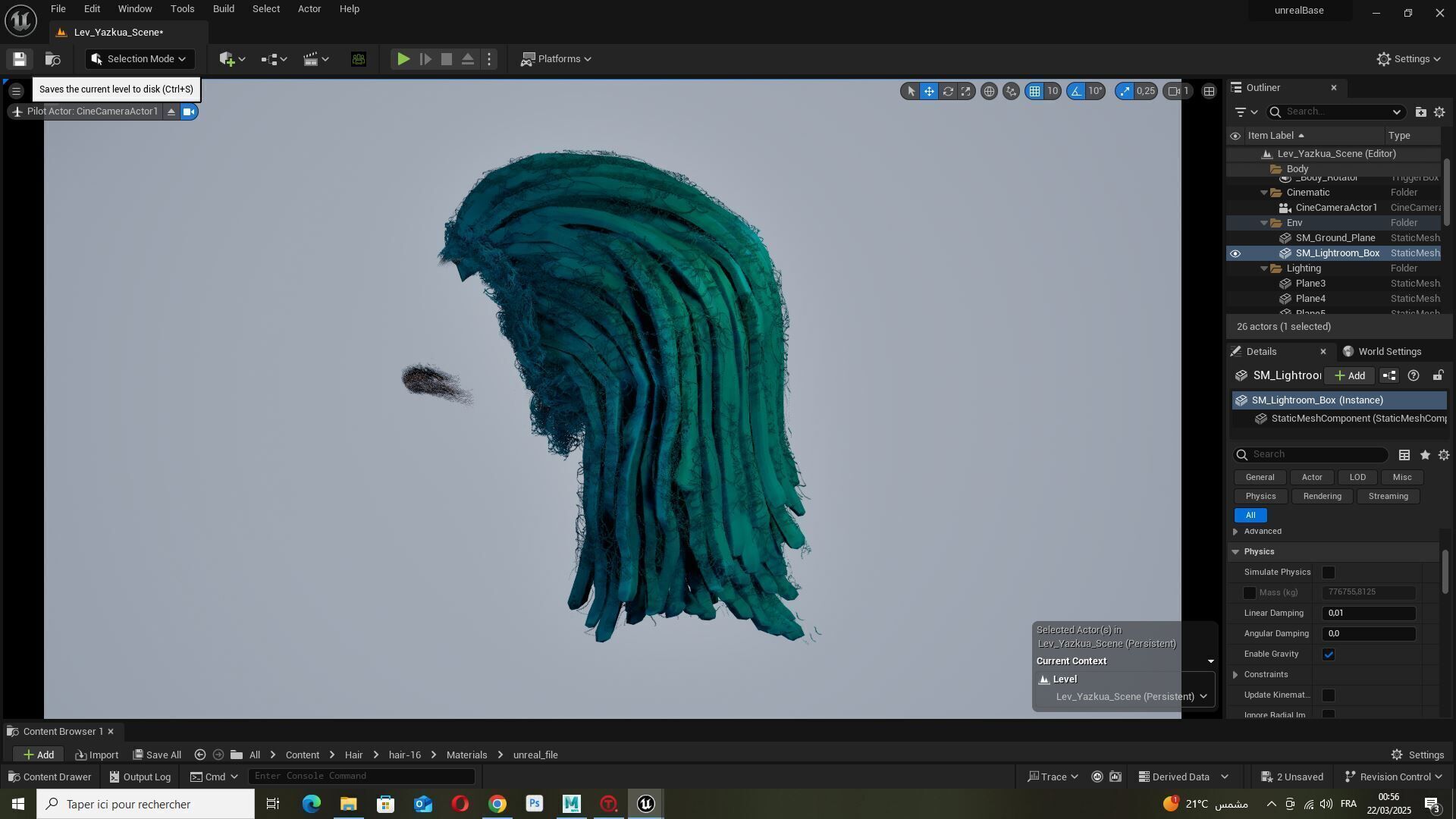This screenshot has width=1456, height=819.
Task: Eject from piloted CineCameraActor1
Action: point(171,112)
